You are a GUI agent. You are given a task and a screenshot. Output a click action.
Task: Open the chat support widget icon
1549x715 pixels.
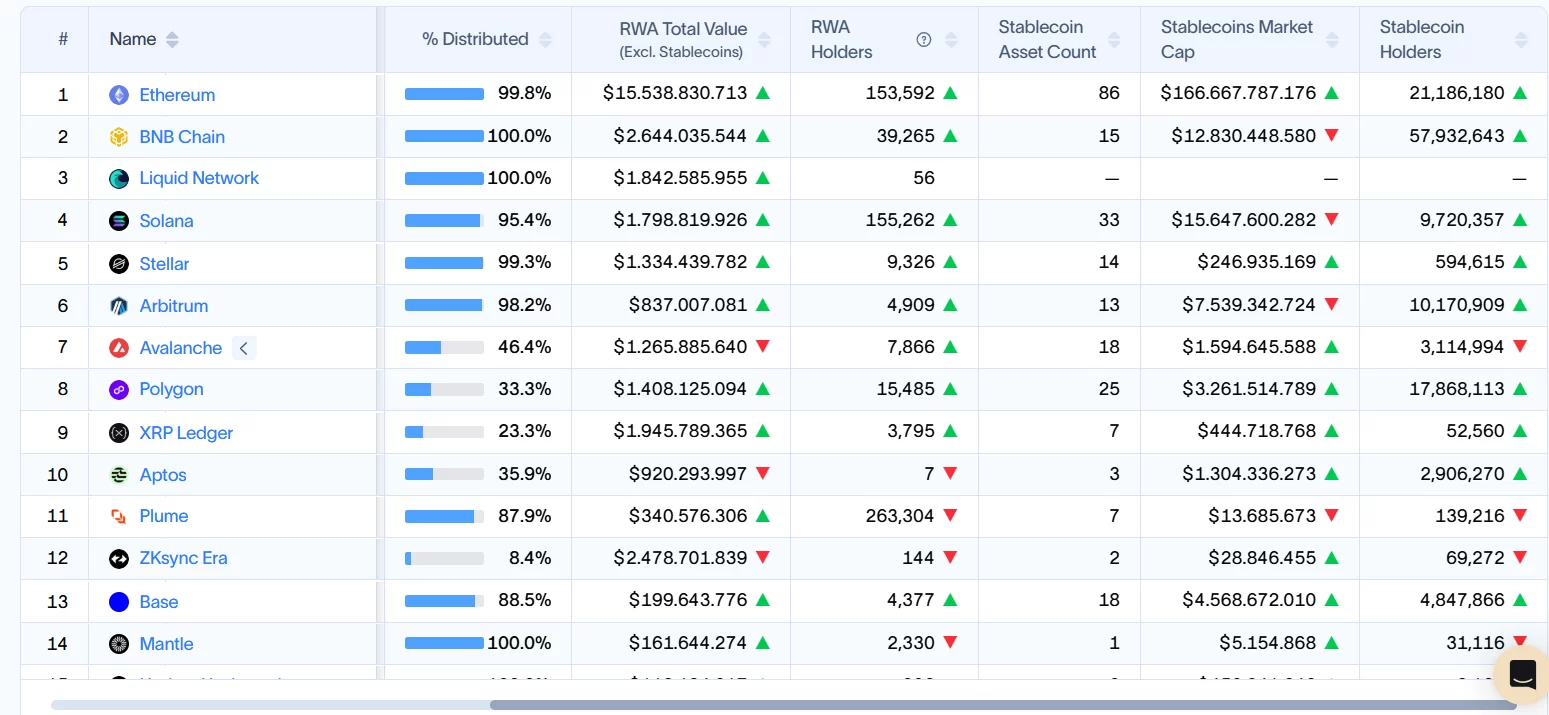(1522, 674)
